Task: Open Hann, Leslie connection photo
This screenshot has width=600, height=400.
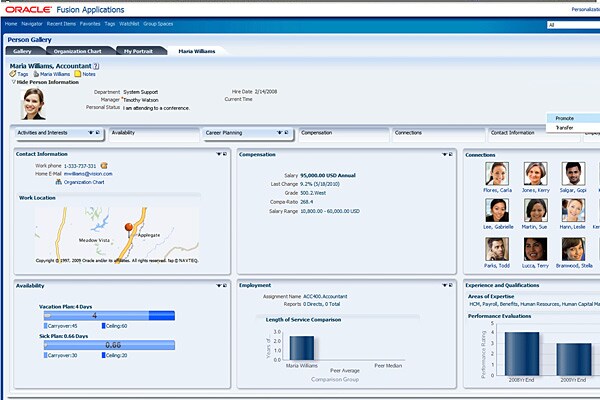Action: pos(573,211)
